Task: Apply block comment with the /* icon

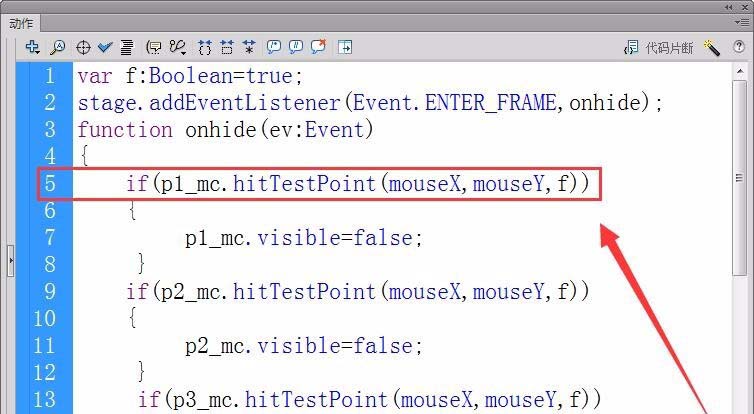Action: pos(273,47)
